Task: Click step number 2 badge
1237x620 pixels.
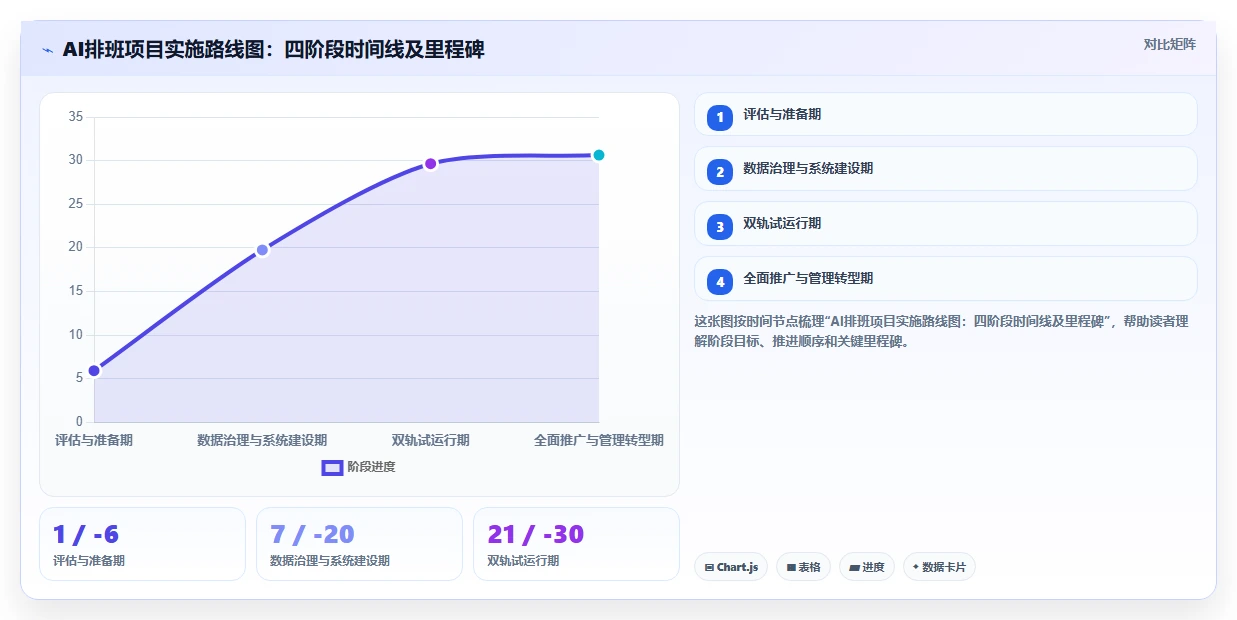Action: tap(720, 172)
